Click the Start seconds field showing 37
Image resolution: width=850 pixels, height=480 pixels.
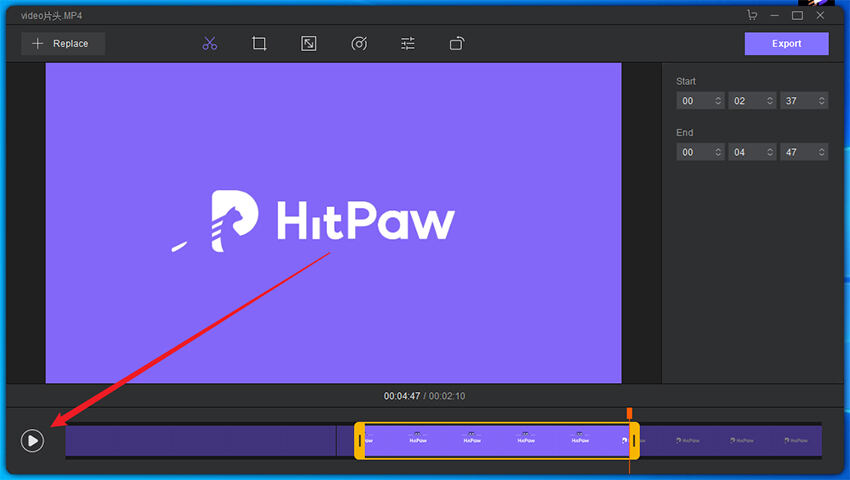(804, 101)
